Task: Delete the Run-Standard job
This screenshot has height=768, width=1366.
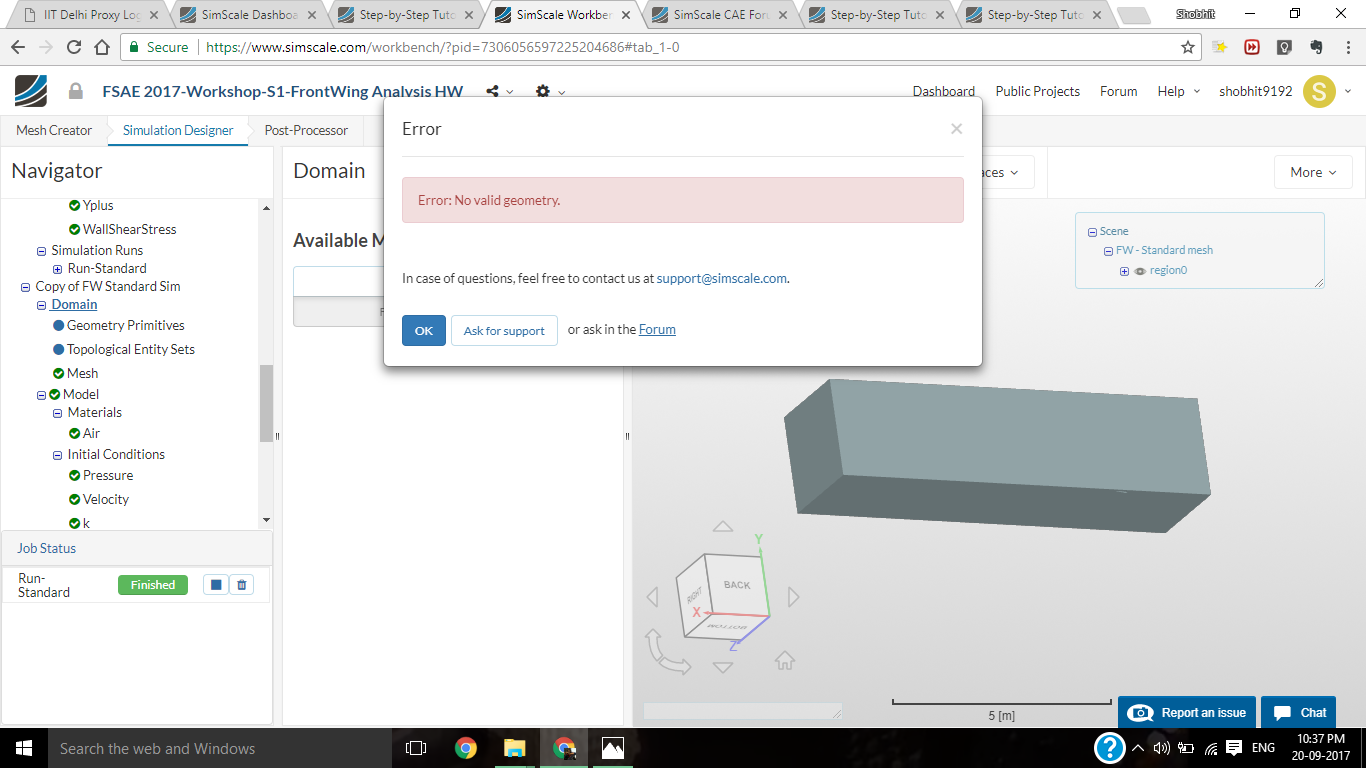Action: click(x=241, y=585)
